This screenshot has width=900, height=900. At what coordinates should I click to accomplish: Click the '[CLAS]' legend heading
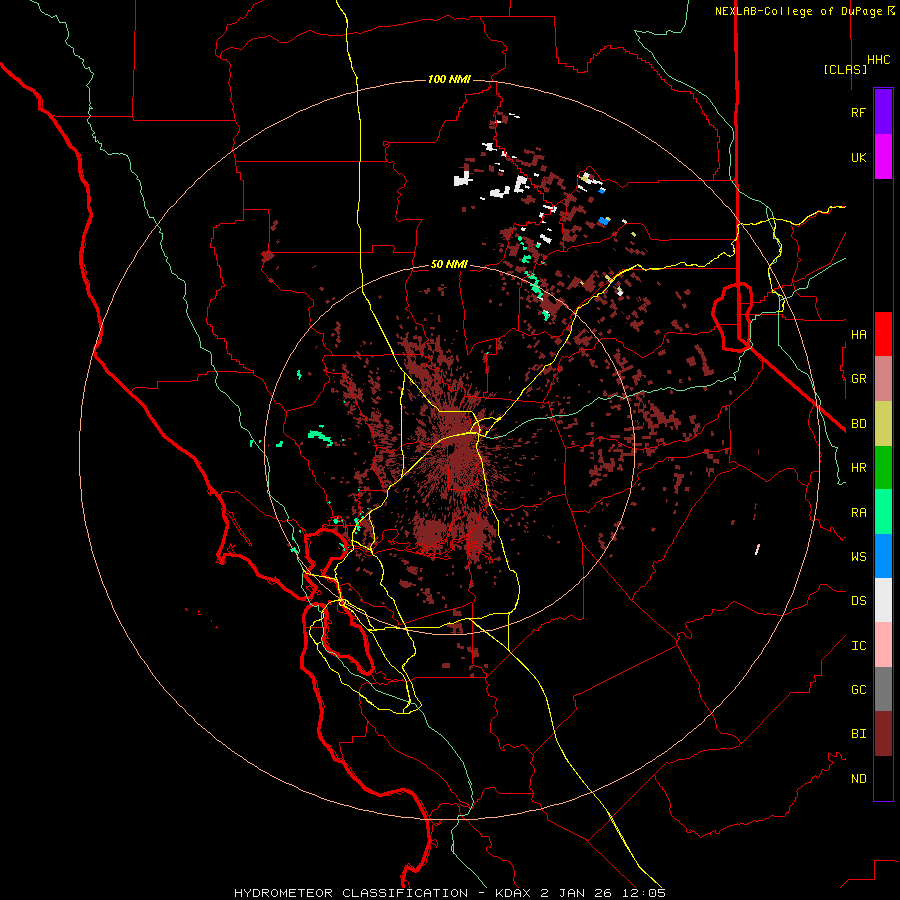click(x=845, y=69)
